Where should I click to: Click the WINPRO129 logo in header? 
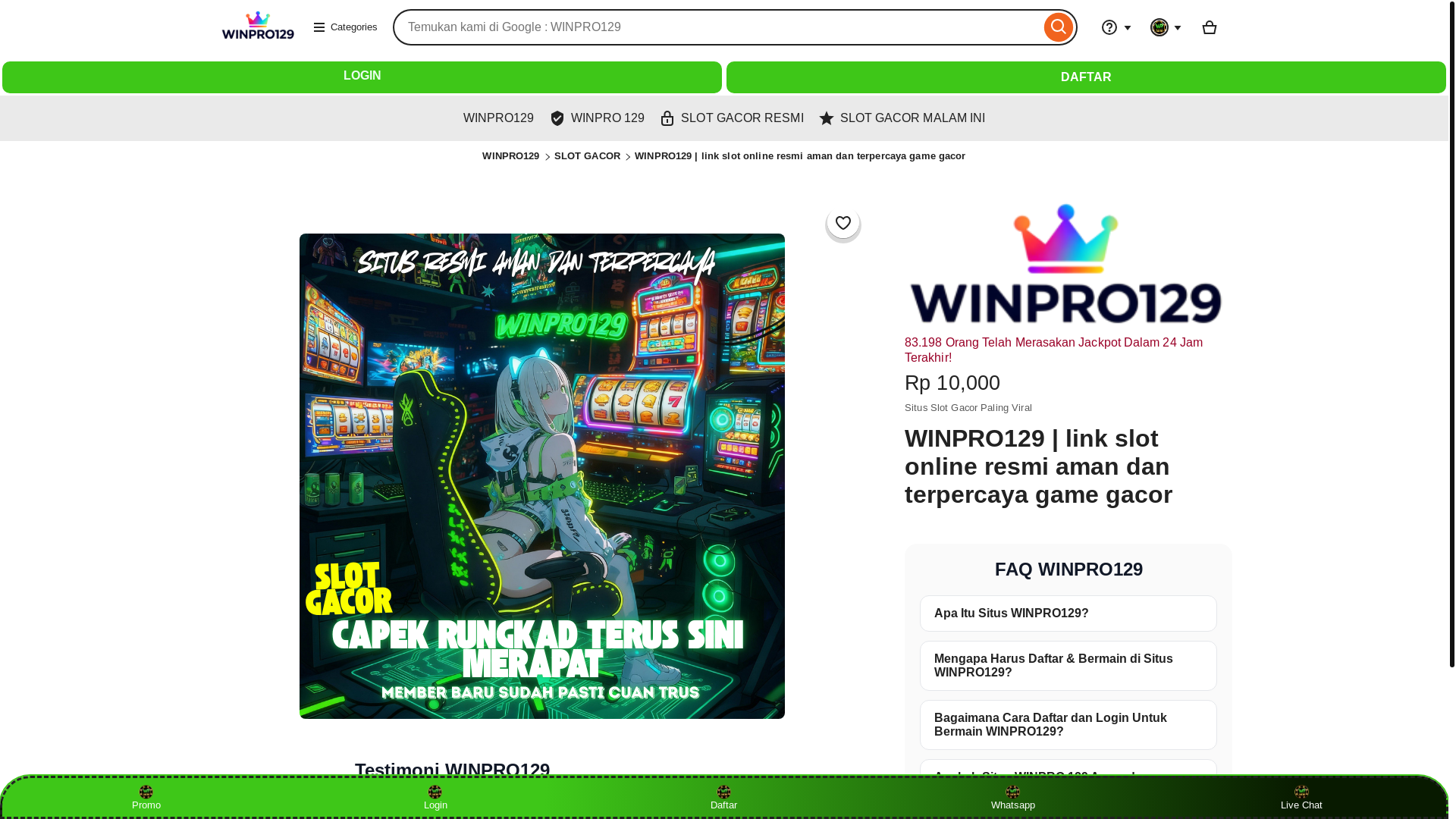click(x=258, y=26)
